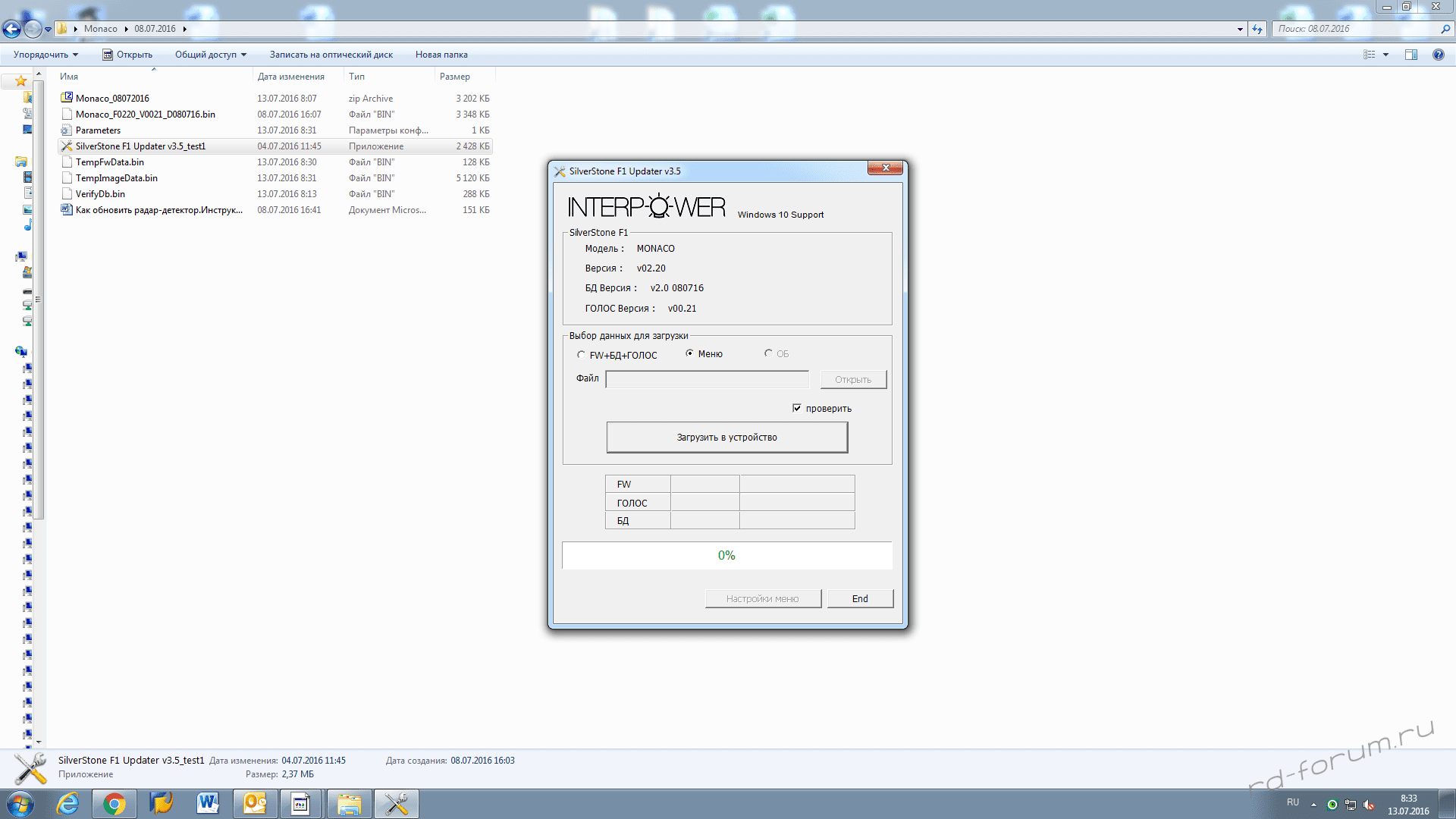Click SilverStone updater taskbar icon
This screenshot has height=819, width=1456.
click(x=396, y=804)
